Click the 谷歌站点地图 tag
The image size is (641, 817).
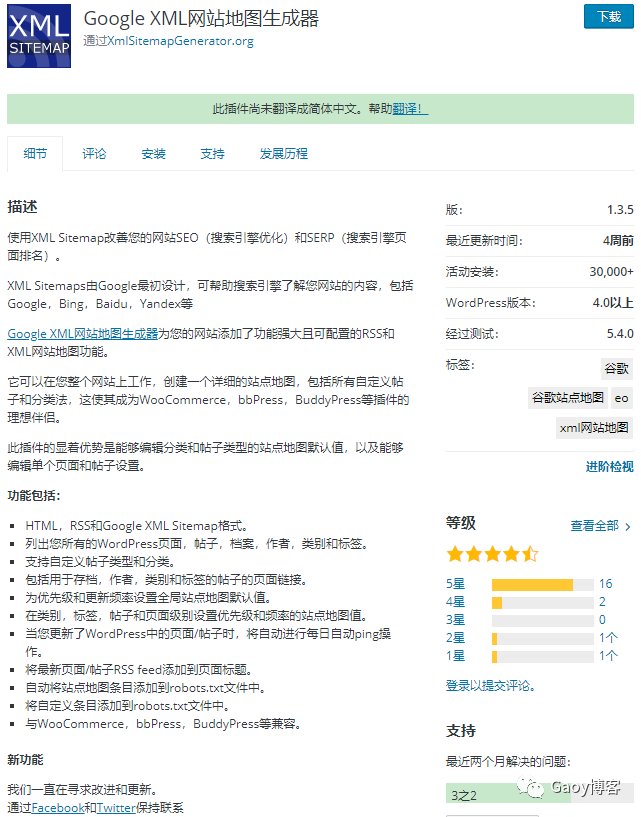568,398
